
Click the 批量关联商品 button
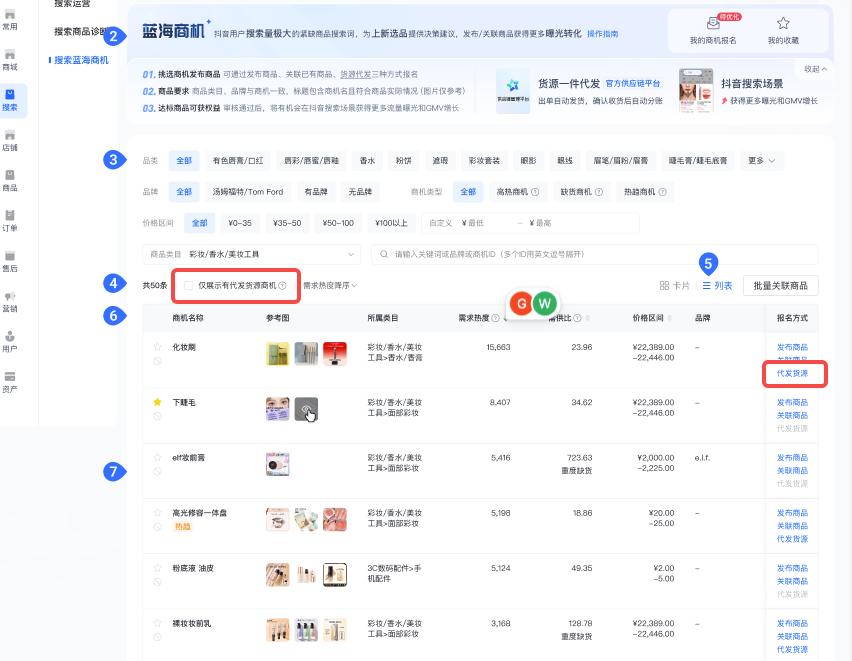click(x=780, y=284)
